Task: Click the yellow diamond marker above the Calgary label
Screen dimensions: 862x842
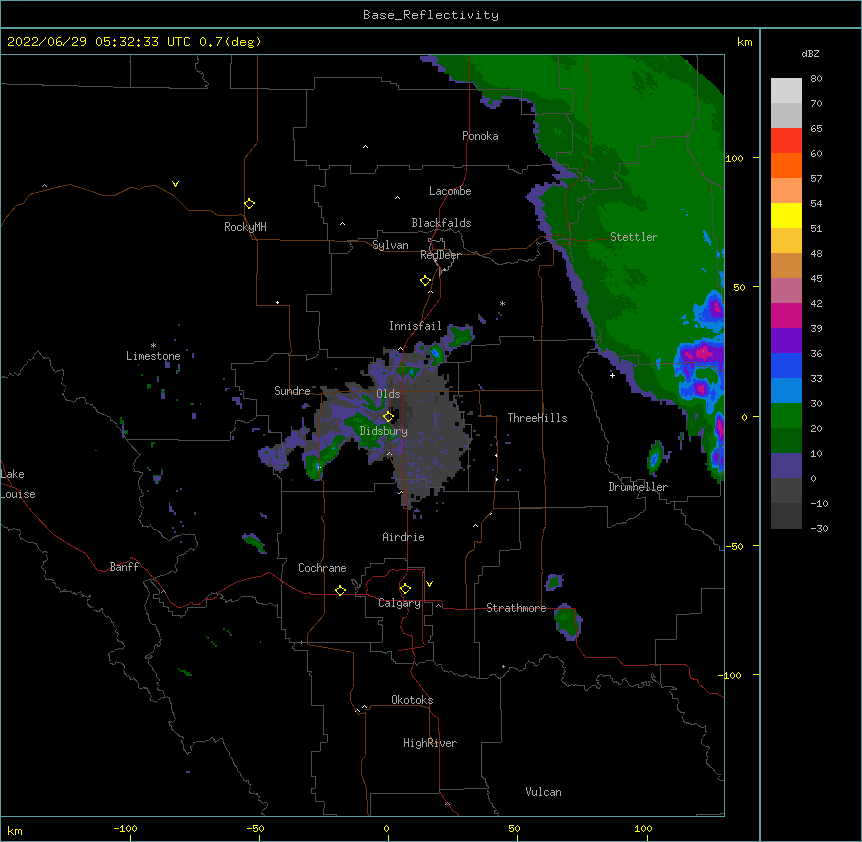Action: 405,589
